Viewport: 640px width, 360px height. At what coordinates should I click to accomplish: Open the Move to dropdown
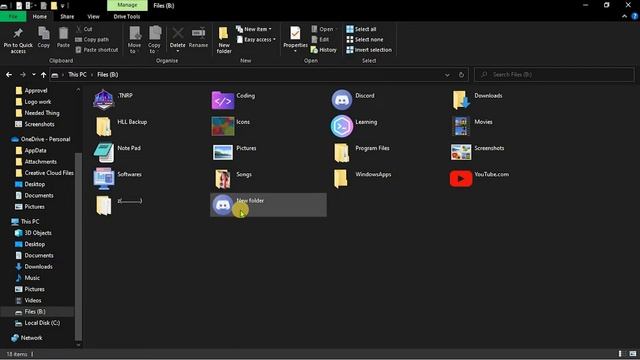point(134,40)
